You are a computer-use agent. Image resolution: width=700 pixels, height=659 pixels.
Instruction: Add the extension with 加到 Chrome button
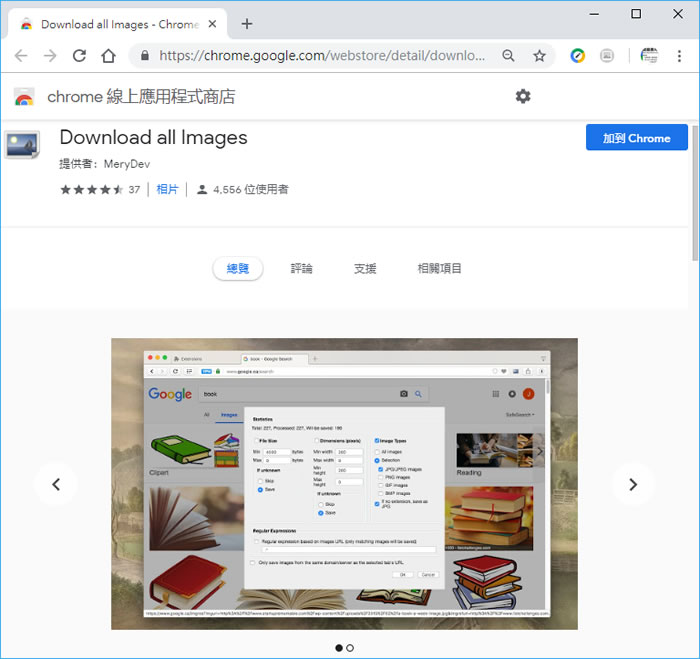pos(637,138)
